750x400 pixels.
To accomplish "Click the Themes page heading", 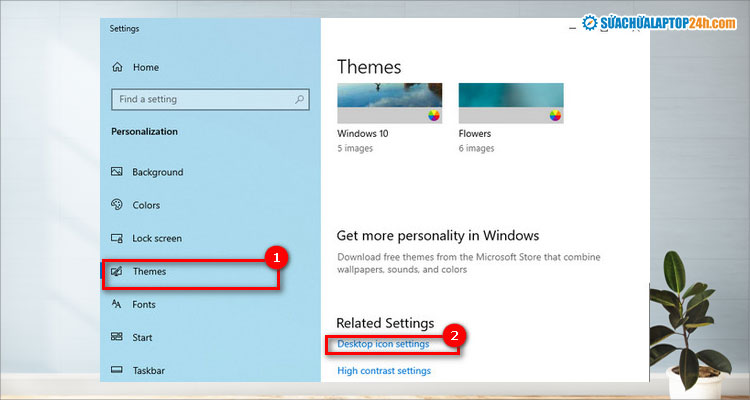I will [x=369, y=67].
